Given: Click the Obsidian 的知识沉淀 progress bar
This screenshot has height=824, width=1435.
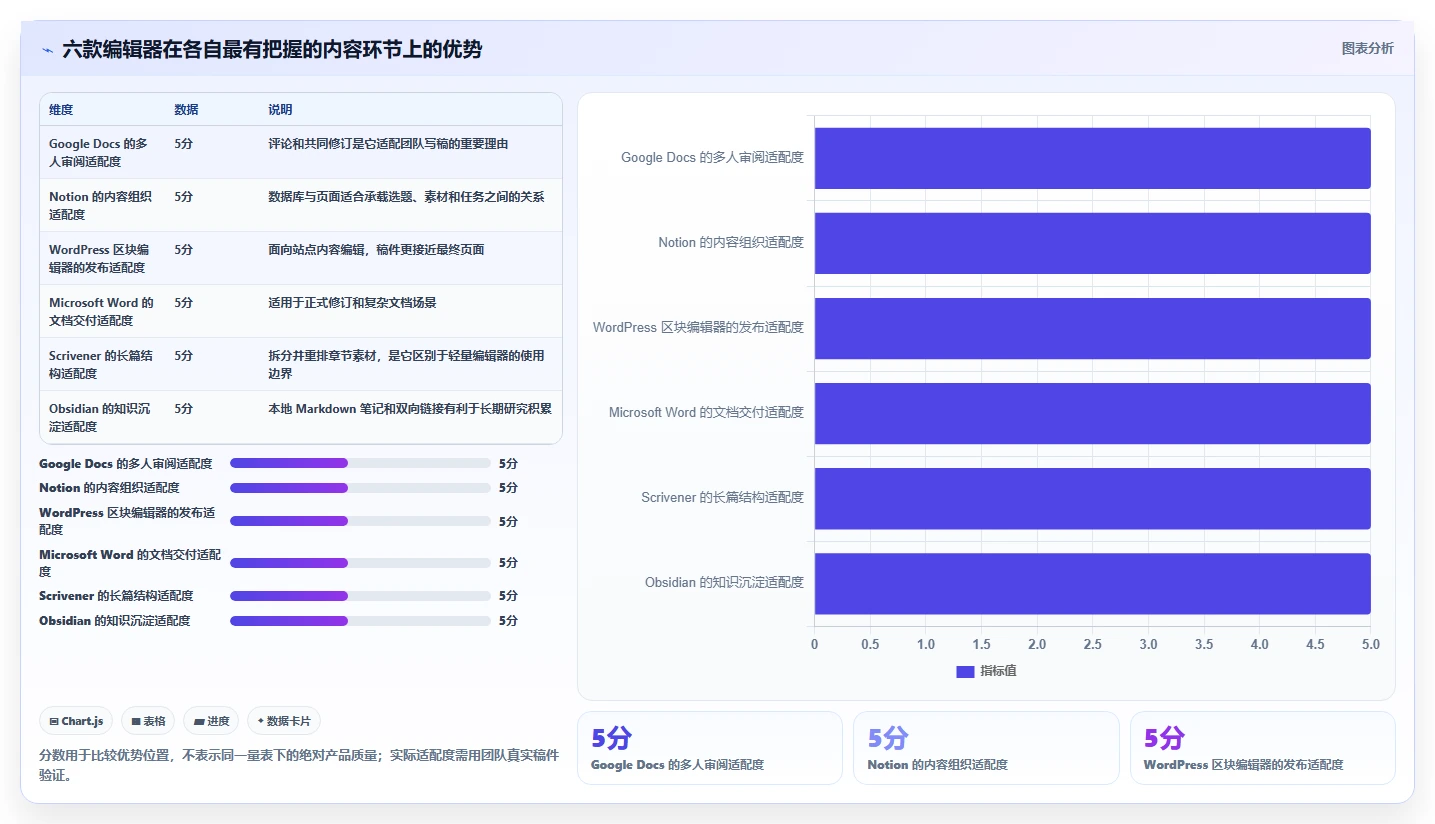Looking at the screenshot, I should pyautogui.click(x=360, y=621).
